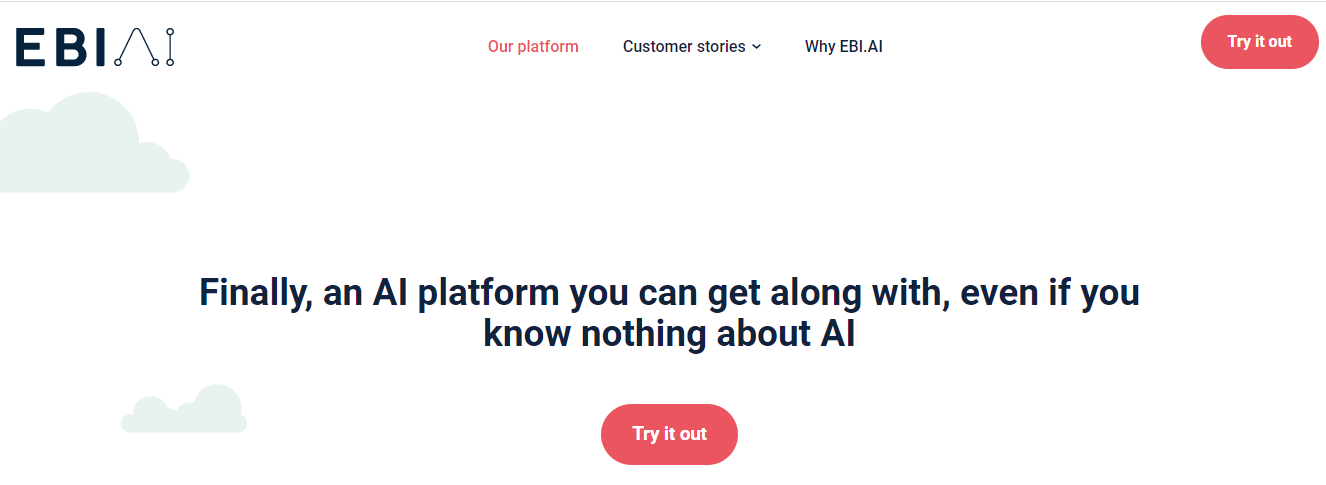Click the text 'know nothing about AI'
The height and width of the screenshot is (485, 1326).
pos(669,334)
